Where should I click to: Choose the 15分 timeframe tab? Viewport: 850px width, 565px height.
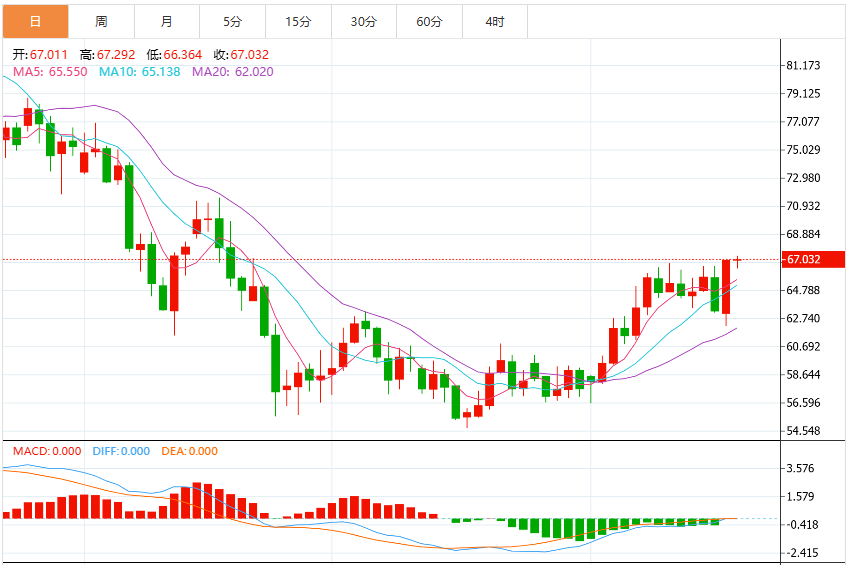coord(298,22)
